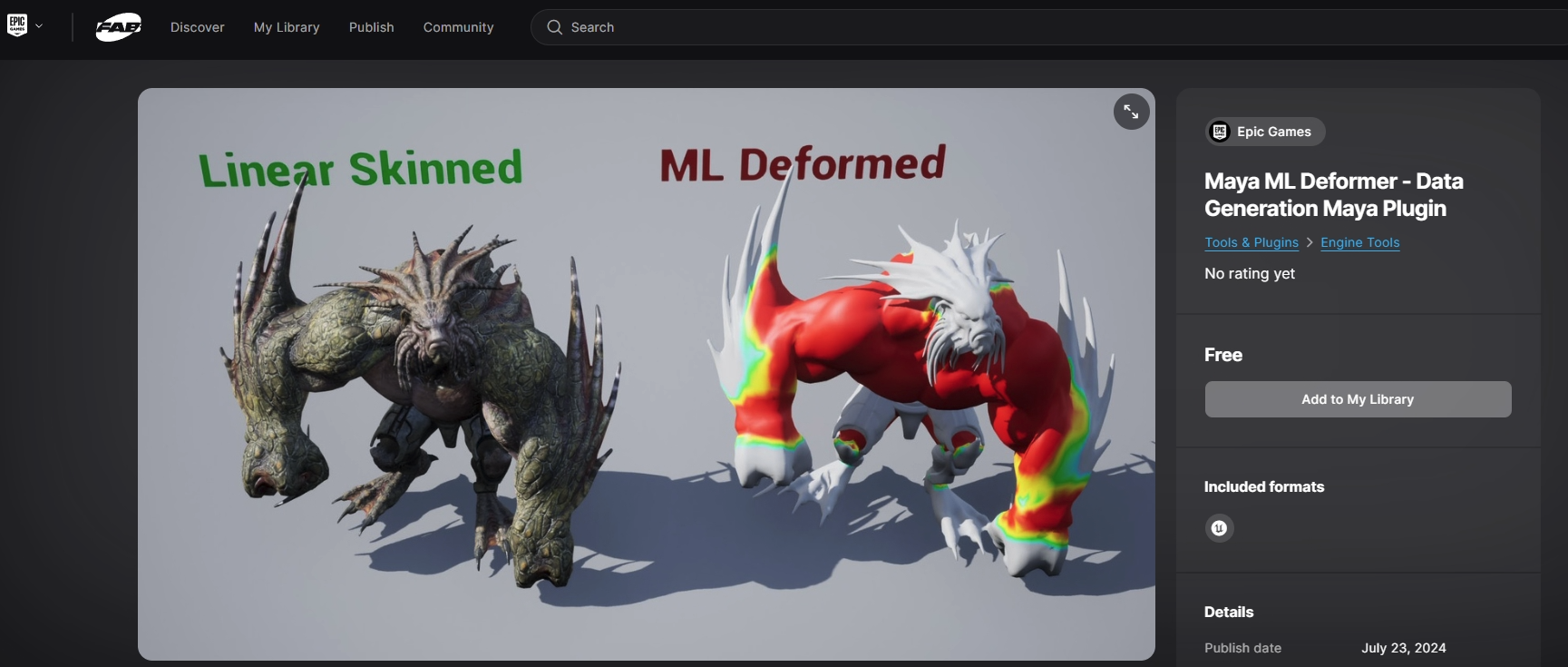Click Add to My Library button

pos(1358,399)
